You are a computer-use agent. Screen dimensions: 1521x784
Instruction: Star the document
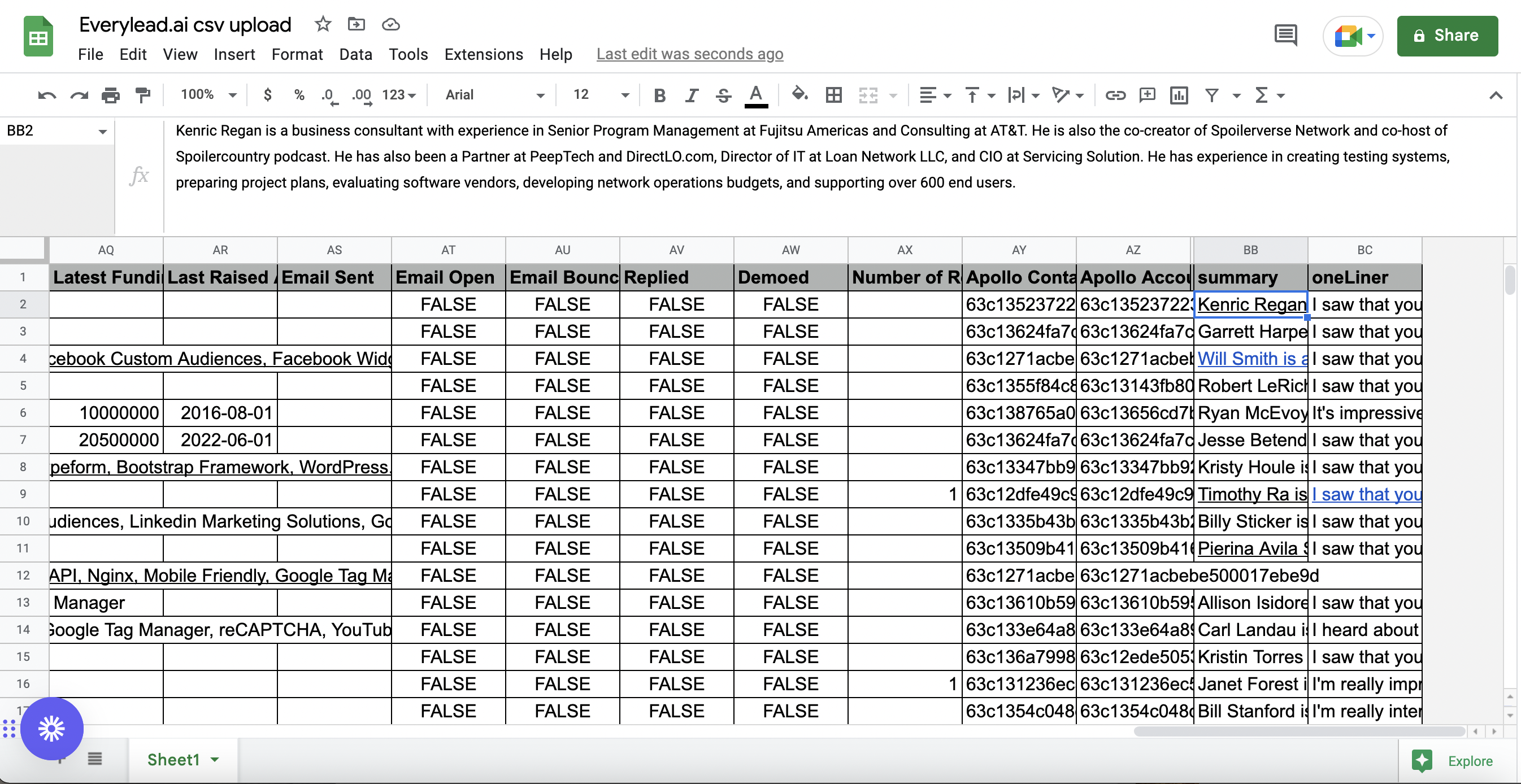(x=323, y=24)
